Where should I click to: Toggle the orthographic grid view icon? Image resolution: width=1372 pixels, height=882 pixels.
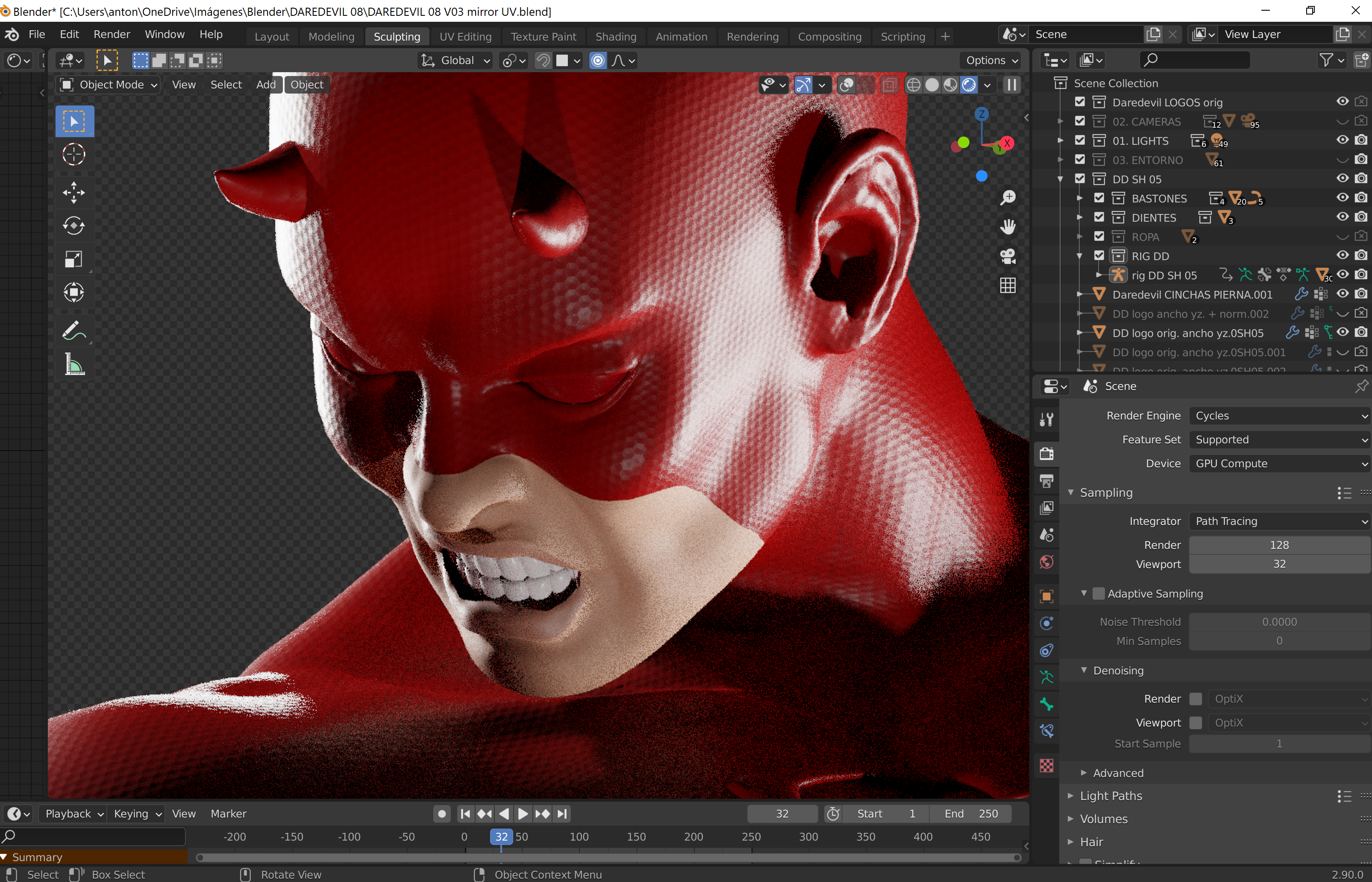(1008, 285)
